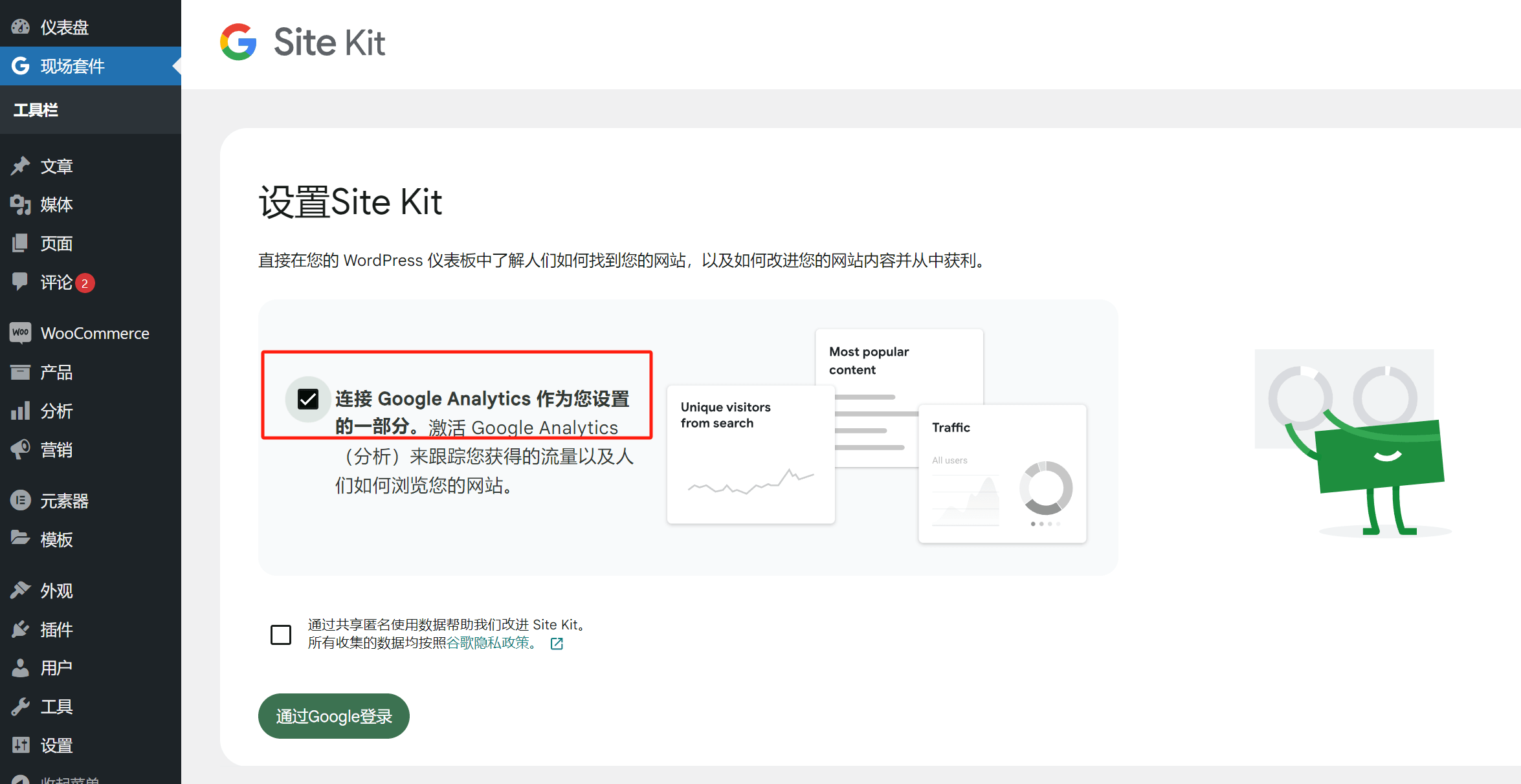This screenshot has height=784, width=1521.
Task: Enable anonymous data sharing for Site Kit
Action: click(281, 635)
